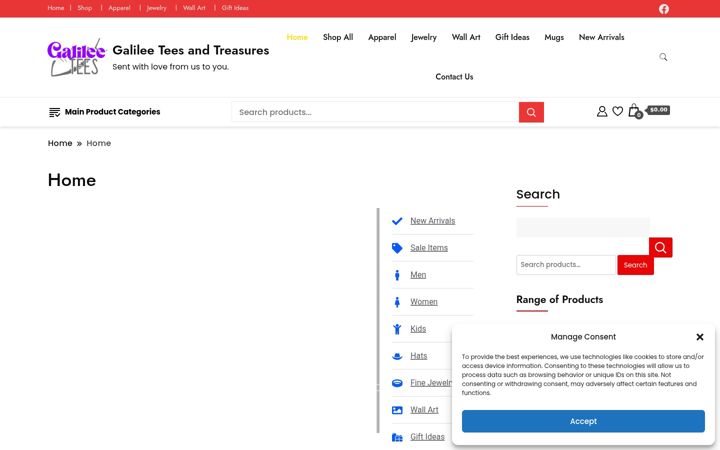
Task: Submit search with red magnifier button
Action: click(531, 112)
